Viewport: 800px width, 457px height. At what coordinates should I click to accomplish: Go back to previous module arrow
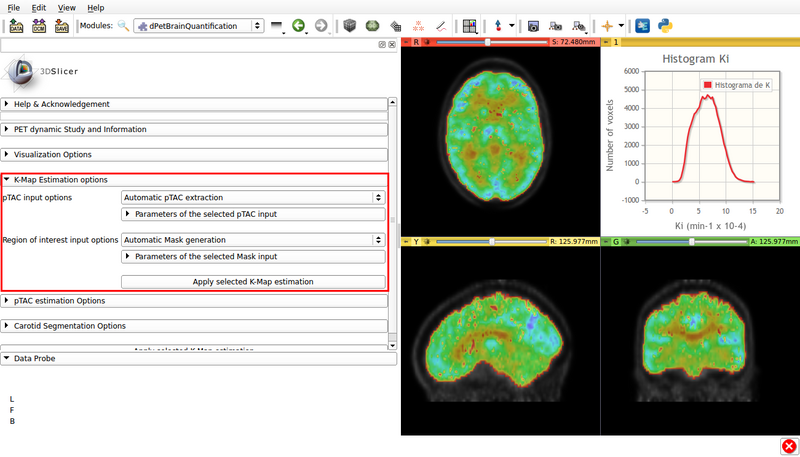298,26
